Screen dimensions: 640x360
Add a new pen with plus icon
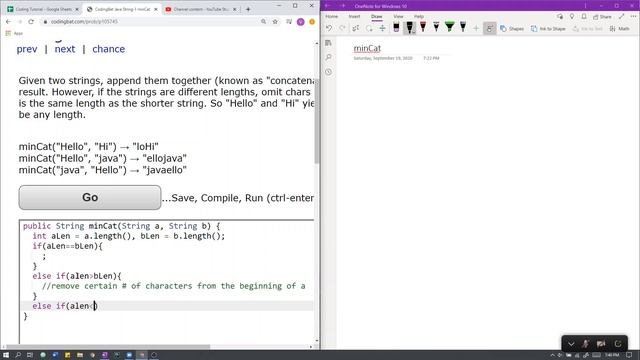pyautogui.click(x=476, y=28)
